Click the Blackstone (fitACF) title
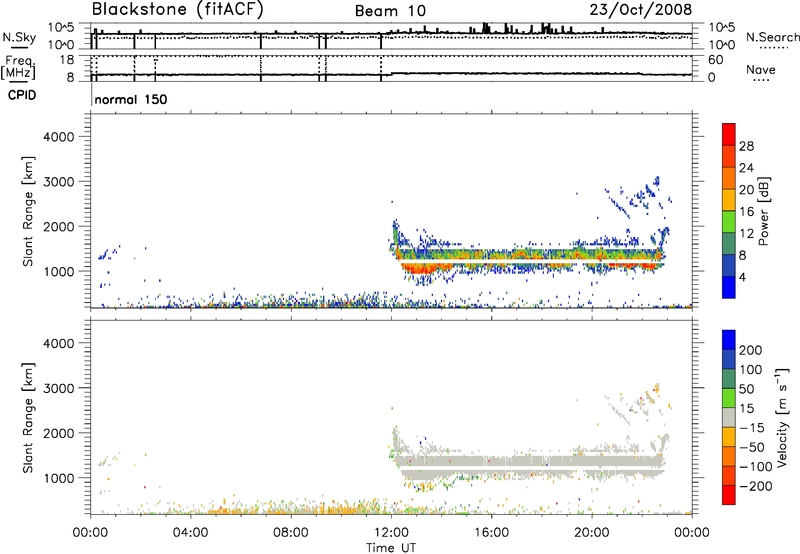The image size is (800, 554). tap(177, 10)
